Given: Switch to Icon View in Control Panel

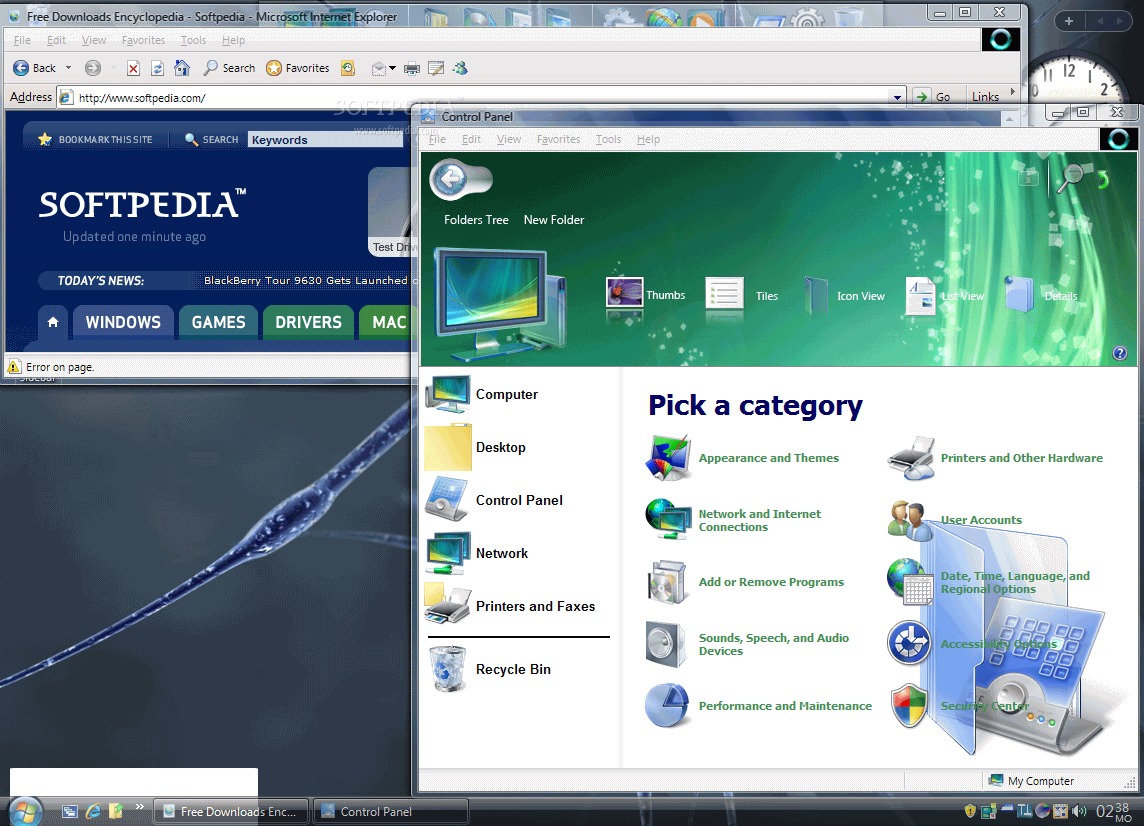Looking at the screenshot, I should point(843,296).
